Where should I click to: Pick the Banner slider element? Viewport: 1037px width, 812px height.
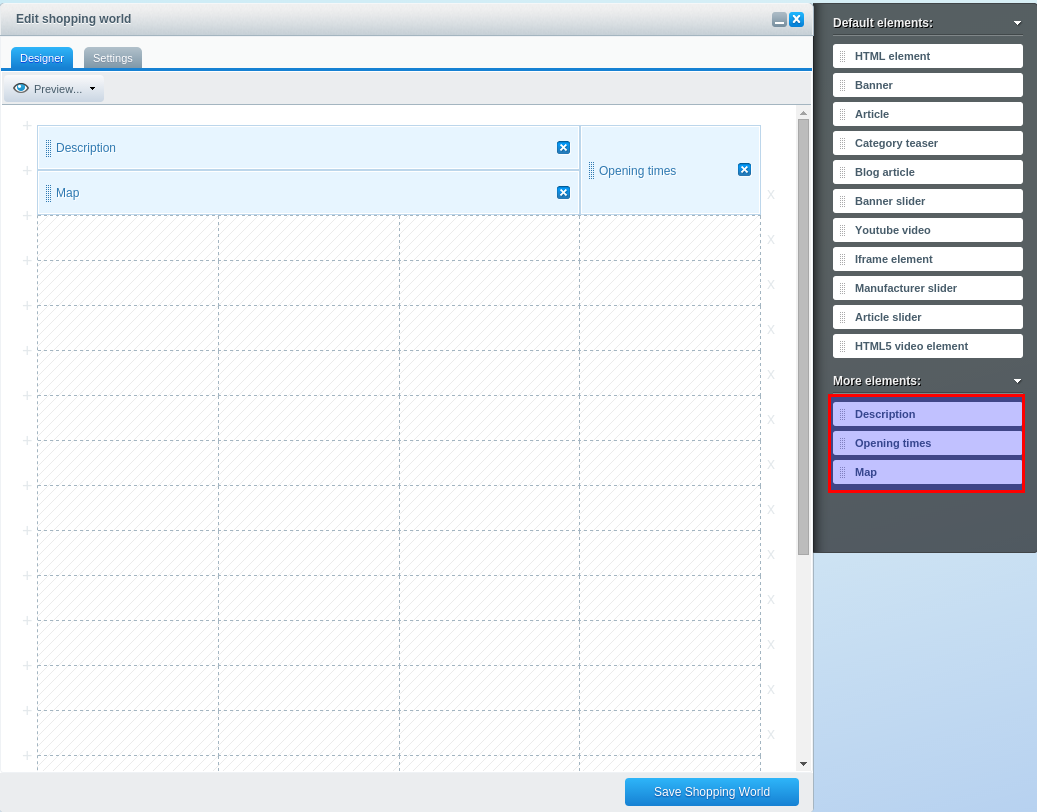927,201
